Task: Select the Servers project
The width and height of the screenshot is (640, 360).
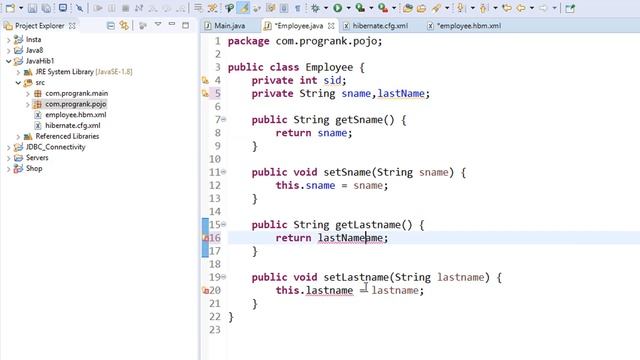Action: 37,158
